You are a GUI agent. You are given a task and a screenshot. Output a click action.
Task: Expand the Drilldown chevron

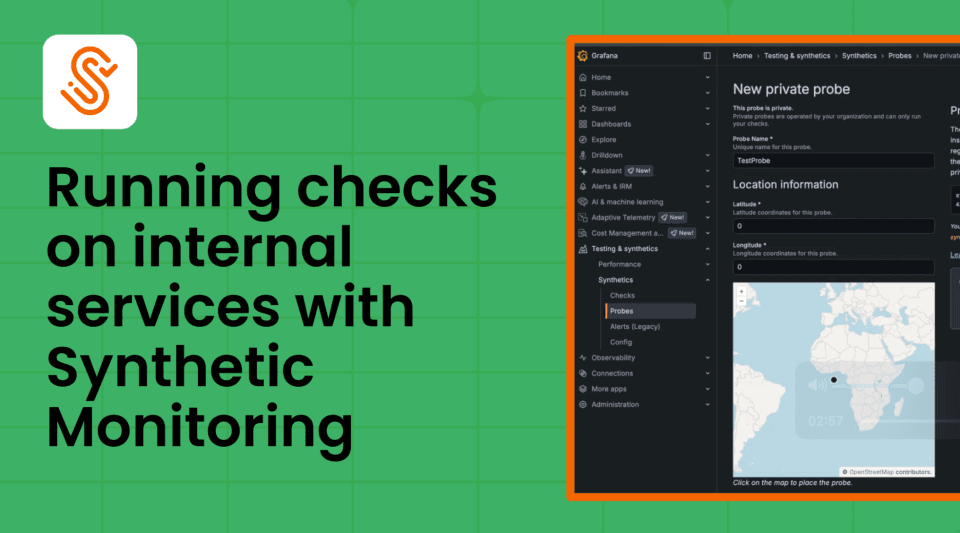coord(708,155)
